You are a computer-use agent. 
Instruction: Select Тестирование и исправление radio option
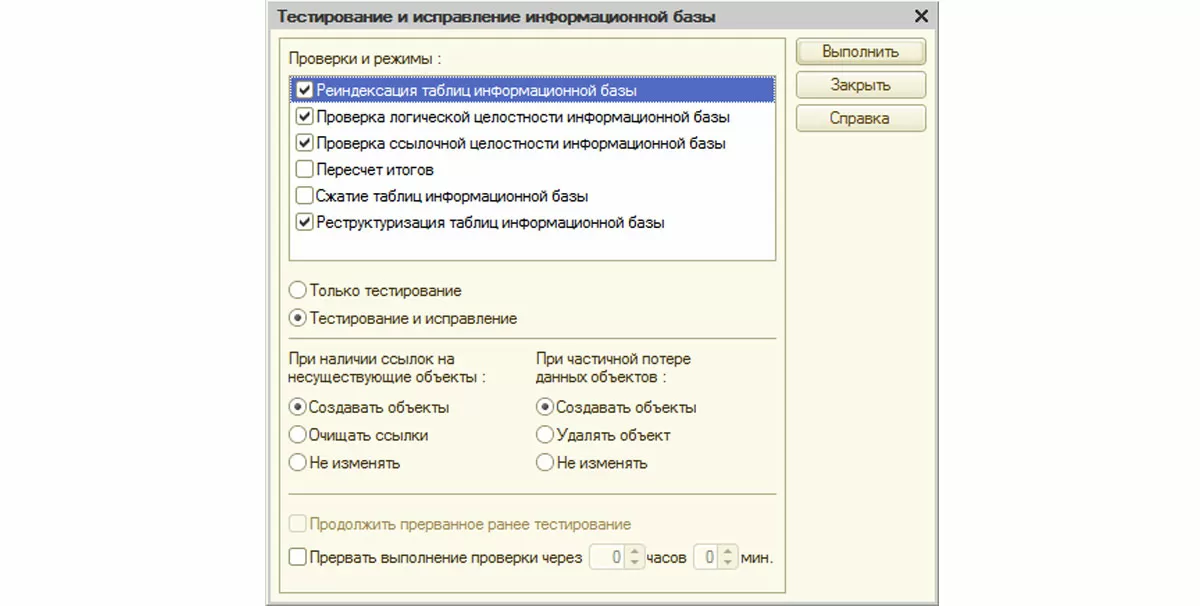click(x=297, y=319)
